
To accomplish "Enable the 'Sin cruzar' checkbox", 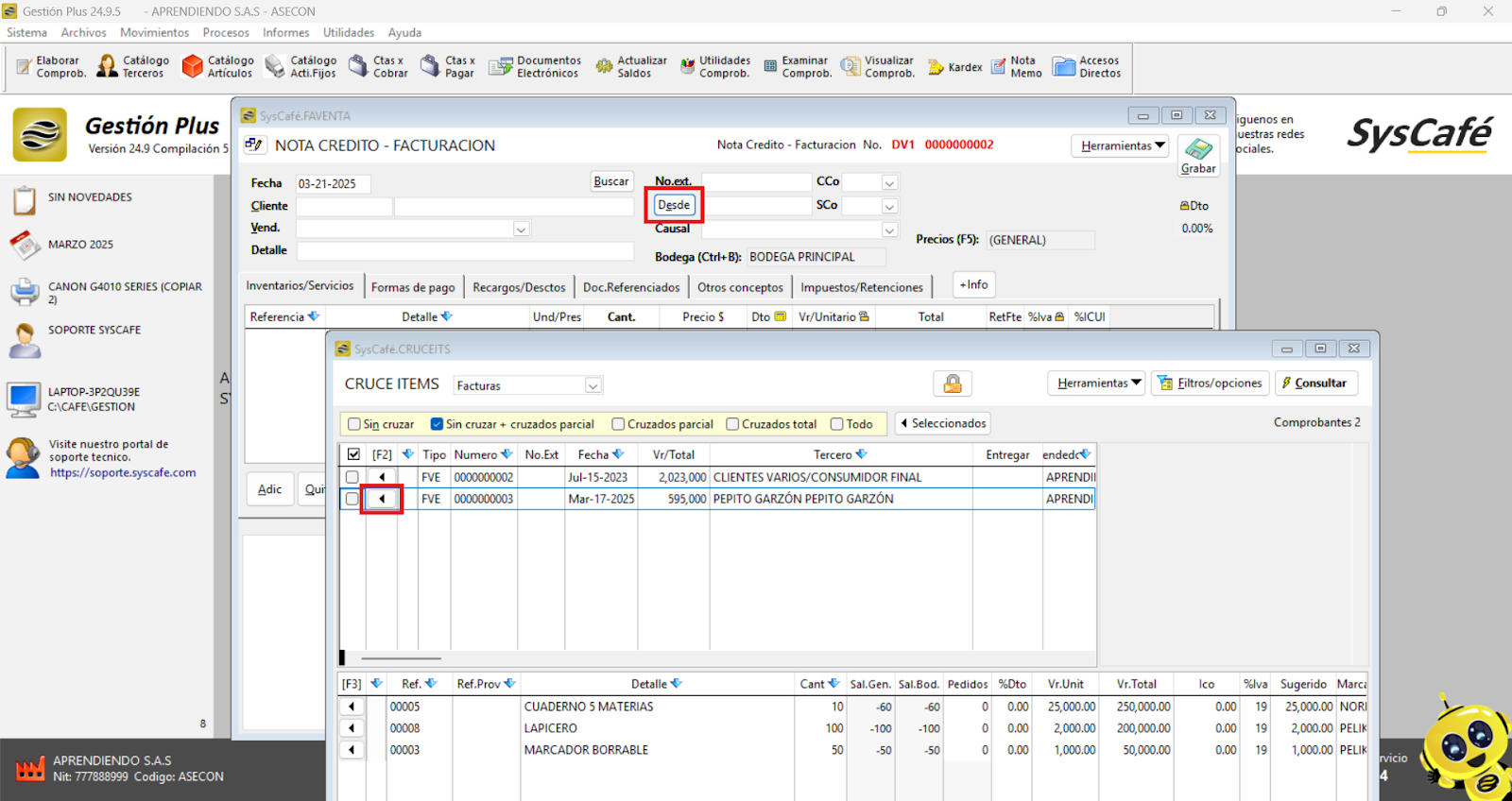I will tap(354, 424).
